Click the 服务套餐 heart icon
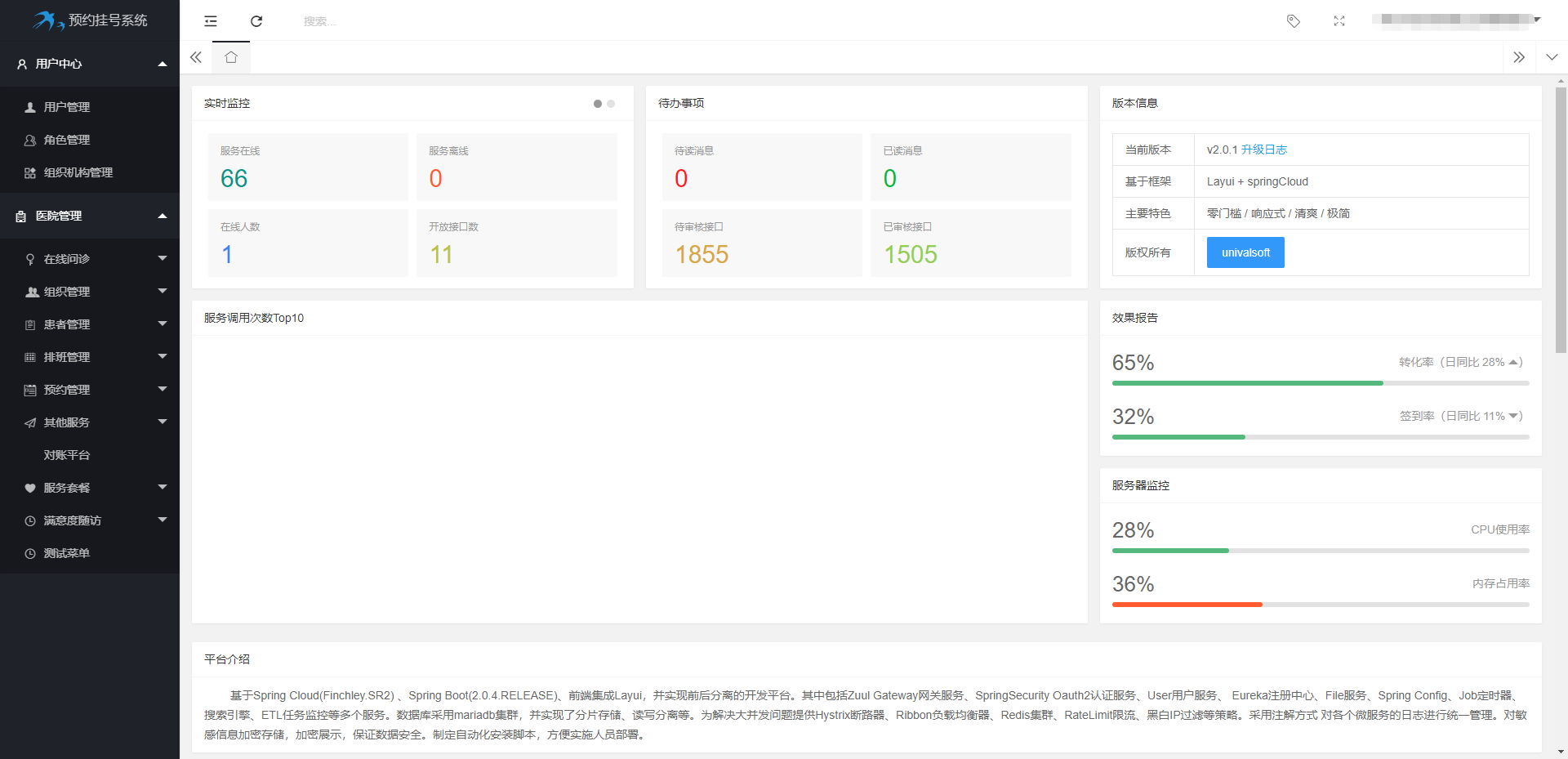The height and width of the screenshot is (759, 1568). [x=30, y=488]
